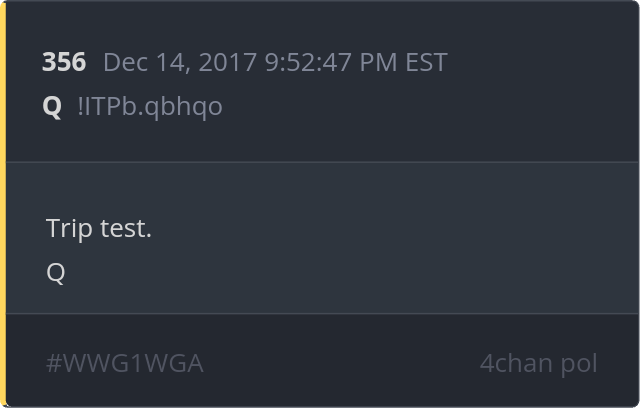Click the "Trip test." message text
640x408 pixels.
[x=99, y=228]
